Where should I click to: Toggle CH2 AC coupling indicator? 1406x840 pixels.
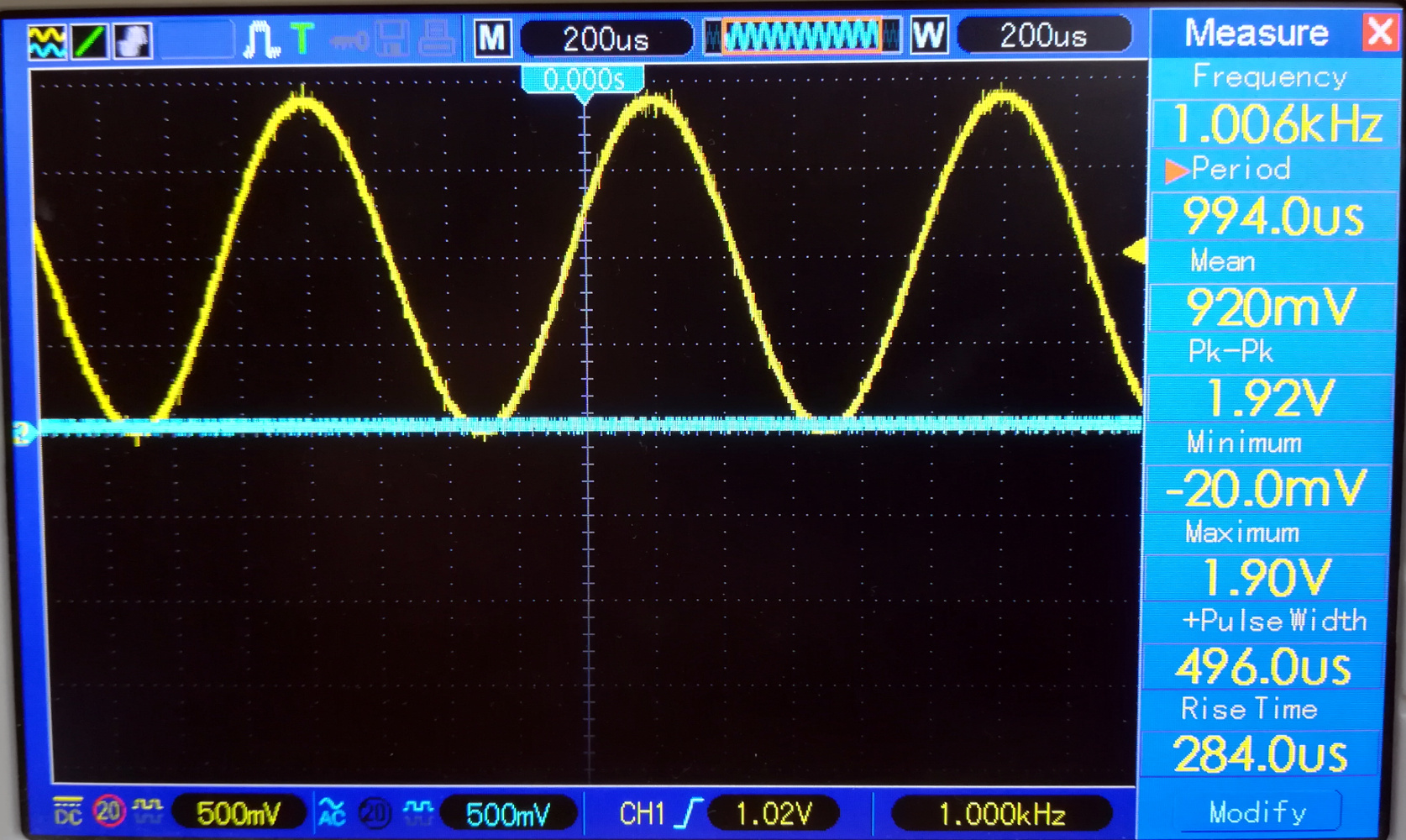coord(332,812)
